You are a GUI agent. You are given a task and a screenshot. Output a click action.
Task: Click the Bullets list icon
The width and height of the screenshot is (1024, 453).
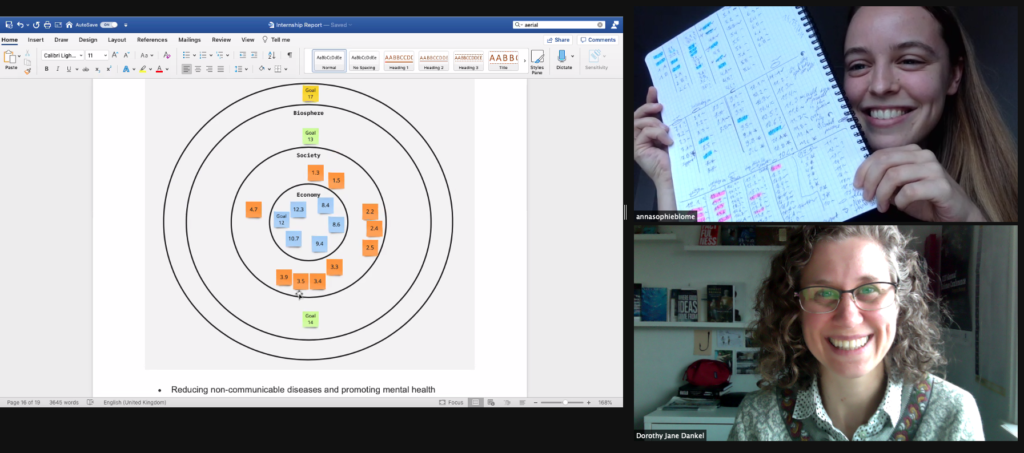(186, 55)
